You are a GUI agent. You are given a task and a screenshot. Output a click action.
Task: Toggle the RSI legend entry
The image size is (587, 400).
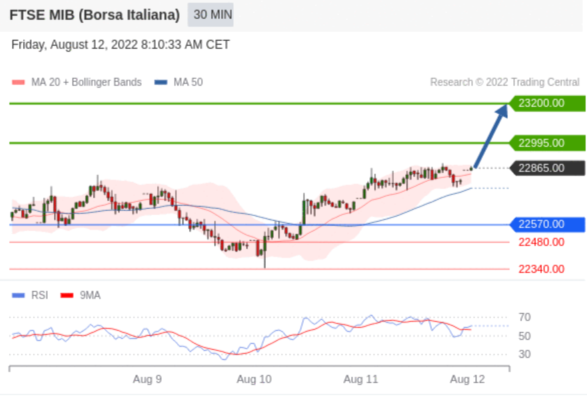[x=30, y=296]
